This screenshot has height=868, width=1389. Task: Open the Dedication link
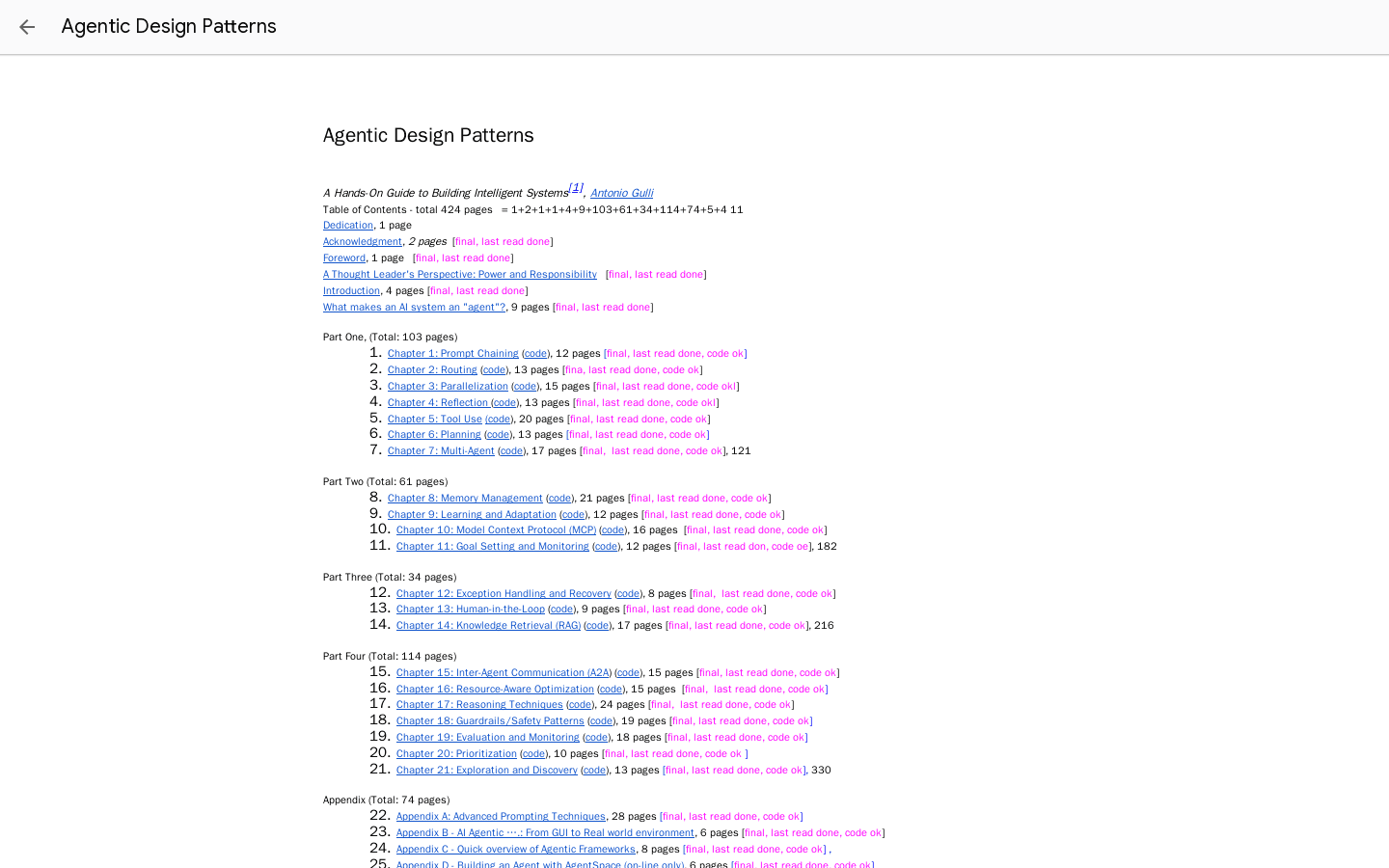[347, 225]
